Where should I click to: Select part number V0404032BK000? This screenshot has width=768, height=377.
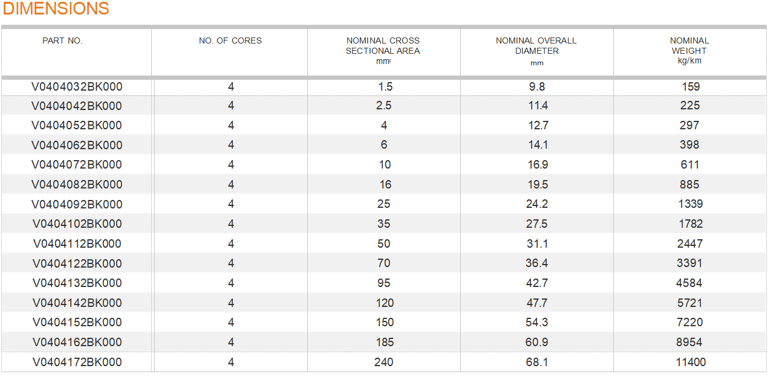[77, 87]
